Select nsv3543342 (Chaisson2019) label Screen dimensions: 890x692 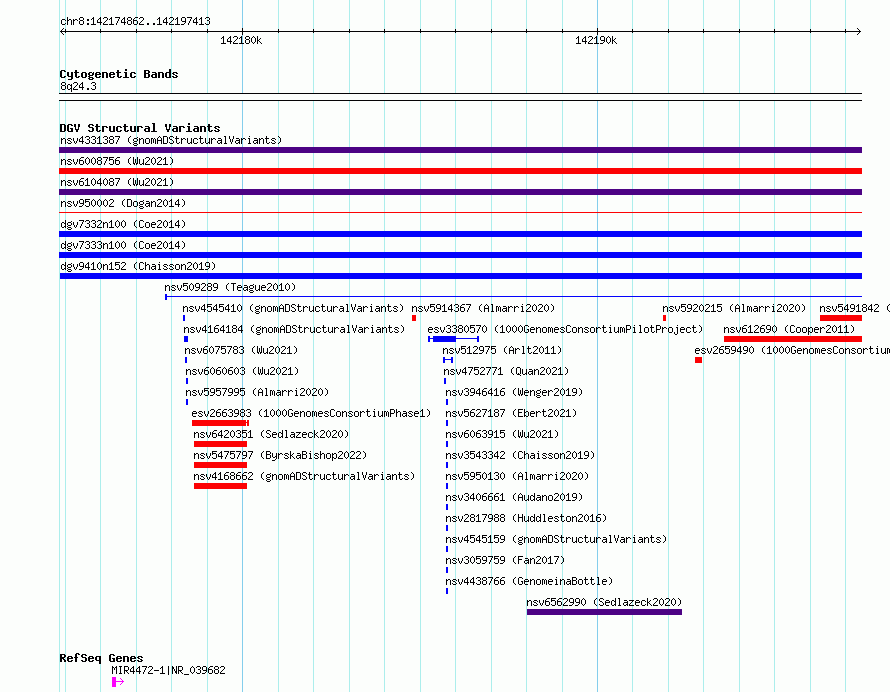coord(520,455)
